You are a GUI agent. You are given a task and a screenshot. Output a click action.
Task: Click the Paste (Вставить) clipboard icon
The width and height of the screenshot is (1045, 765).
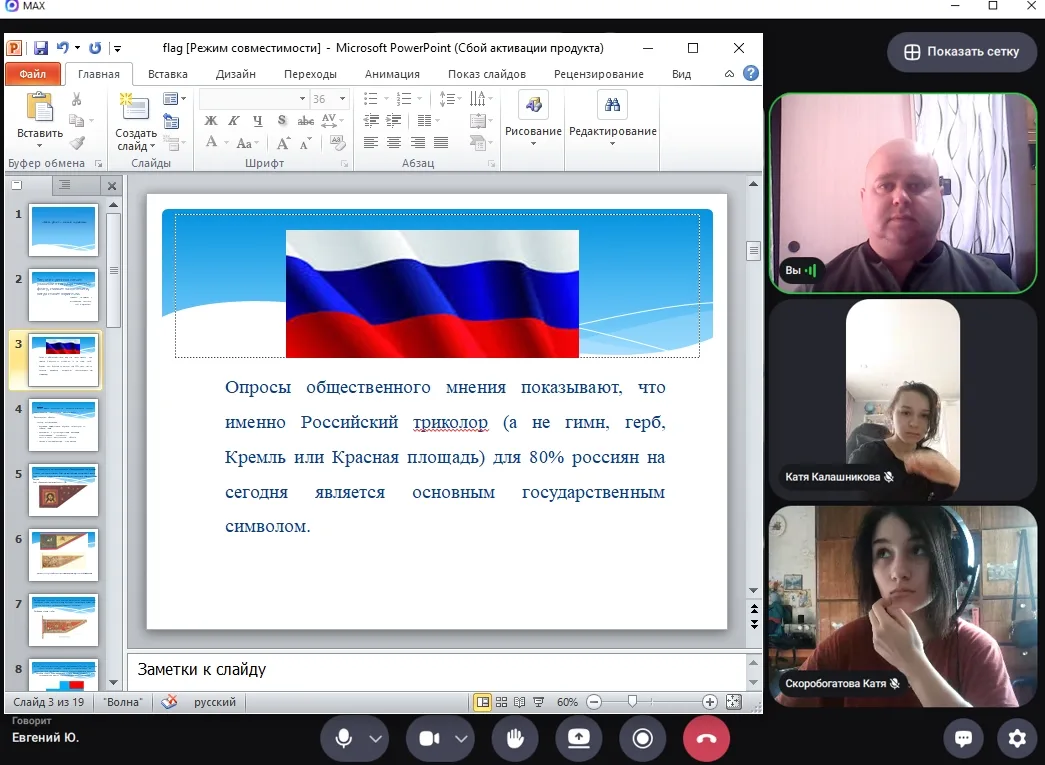40,107
